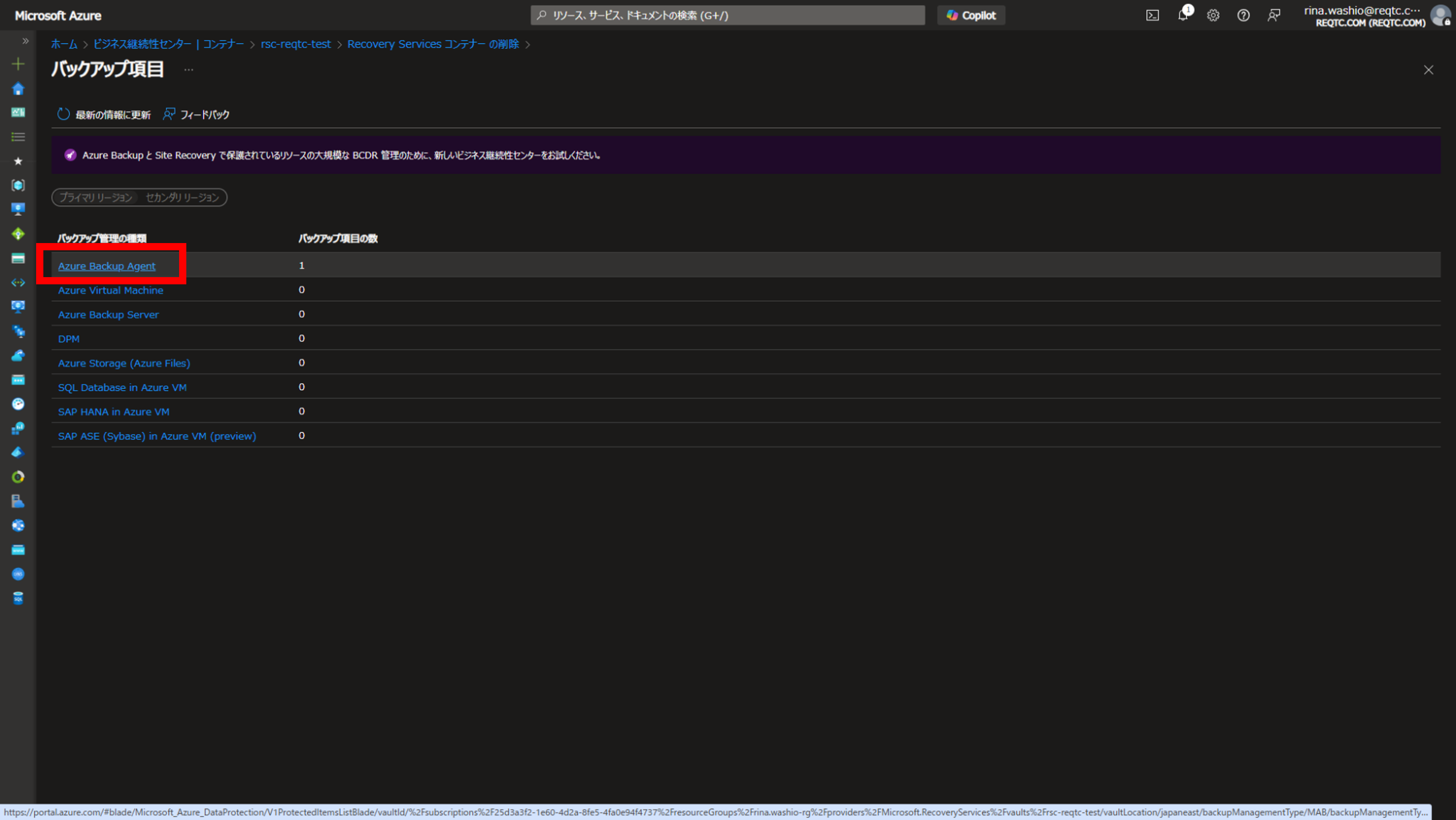The height and width of the screenshot is (820, 1456).
Task: Open the notifications bell
Action: (x=1183, y=15)
